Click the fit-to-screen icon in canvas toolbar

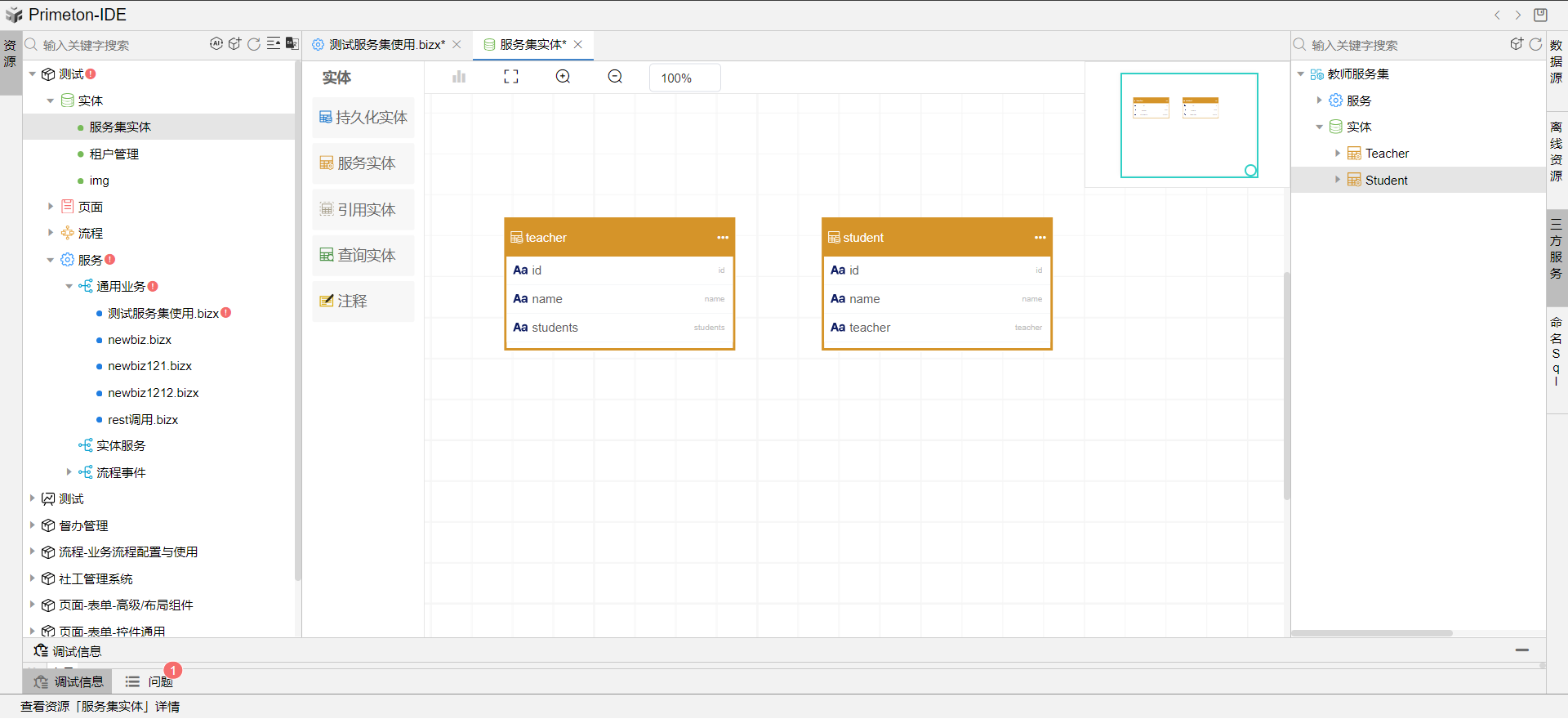511,77
